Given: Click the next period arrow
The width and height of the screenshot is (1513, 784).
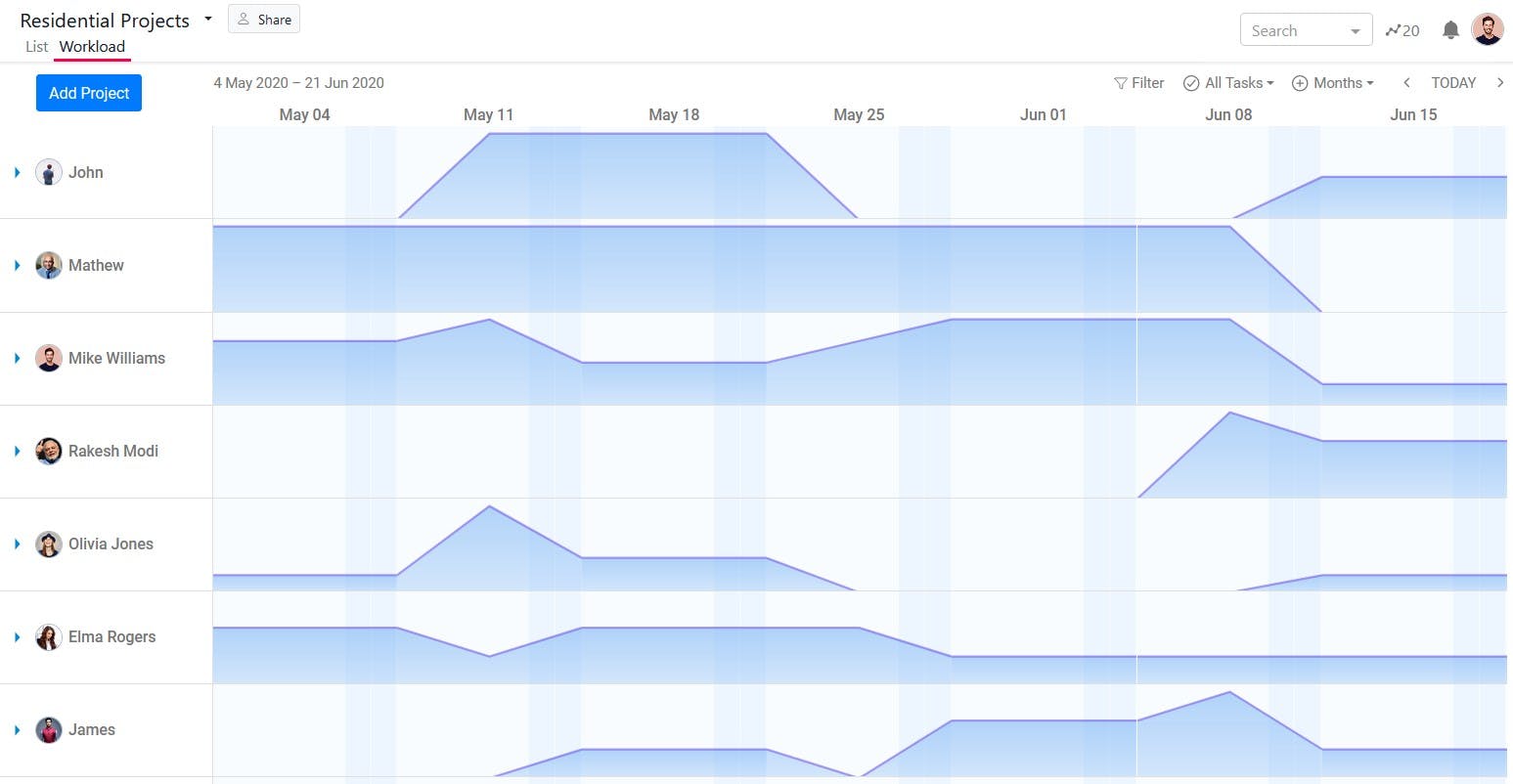Looking at the screenshot, I should click(x=1502, y=83).
